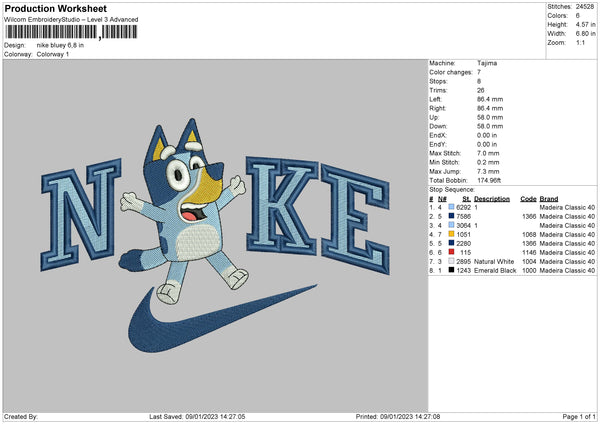Click the 'Page 1 of 1' footer
This screenshot has width=600, height=424.
tap(579, 417)
